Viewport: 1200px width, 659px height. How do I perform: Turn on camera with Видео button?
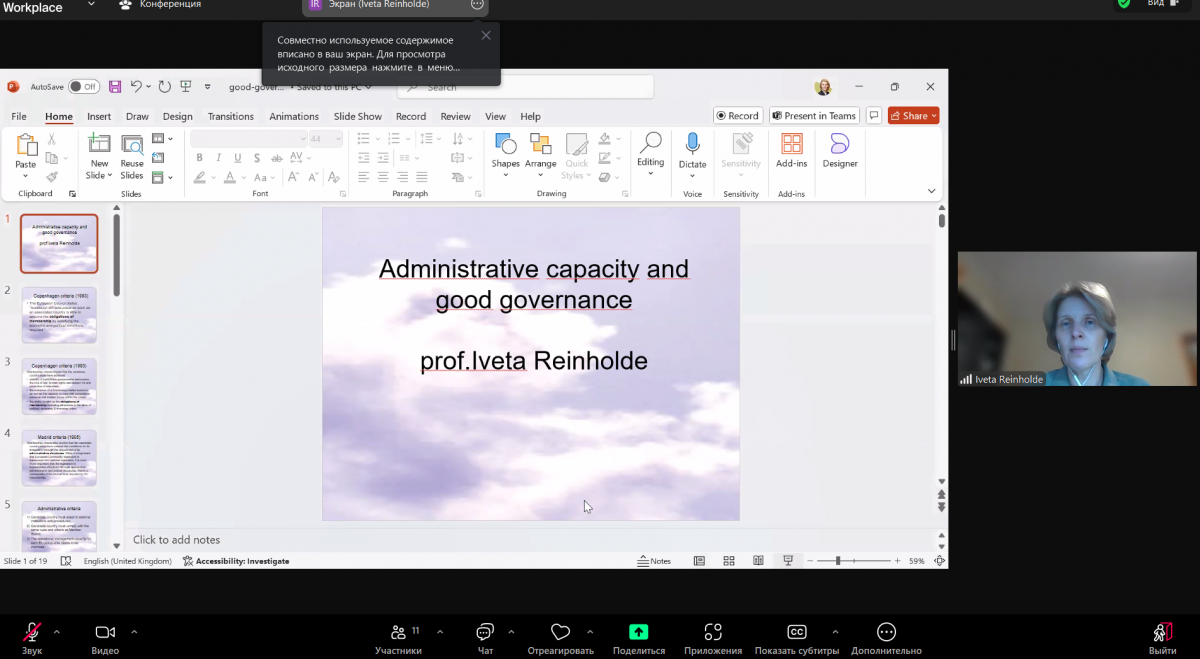coord(105,632)
